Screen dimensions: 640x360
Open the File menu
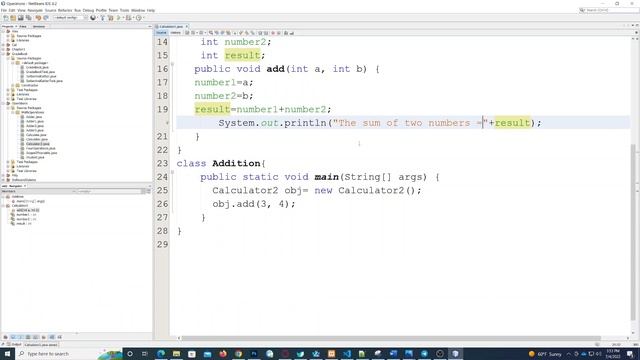pos(4,10)
